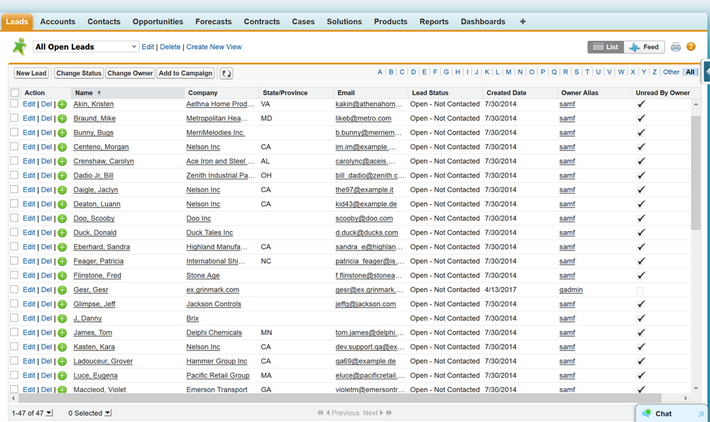
Task: Click green plus icon for Gesr, Gesr
Action: tap(62, 290)
